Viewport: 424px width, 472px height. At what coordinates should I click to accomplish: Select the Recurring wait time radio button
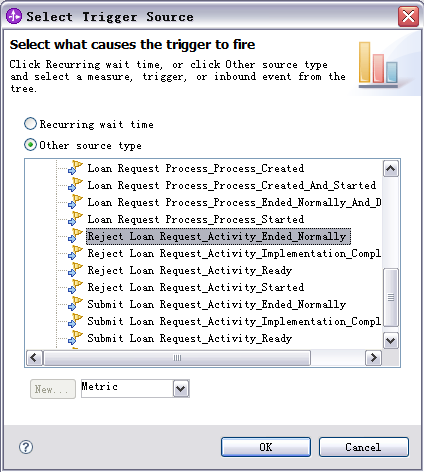(30, 124)
